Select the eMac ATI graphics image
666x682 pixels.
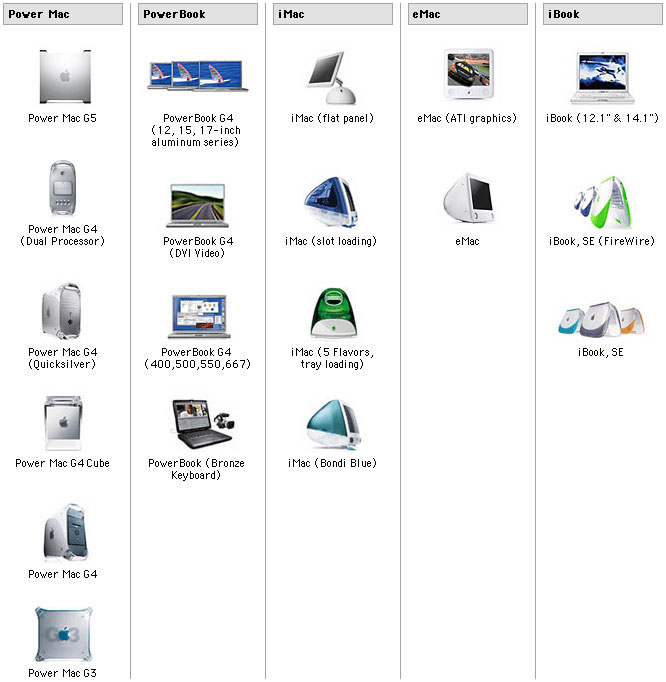pos(469,74)
